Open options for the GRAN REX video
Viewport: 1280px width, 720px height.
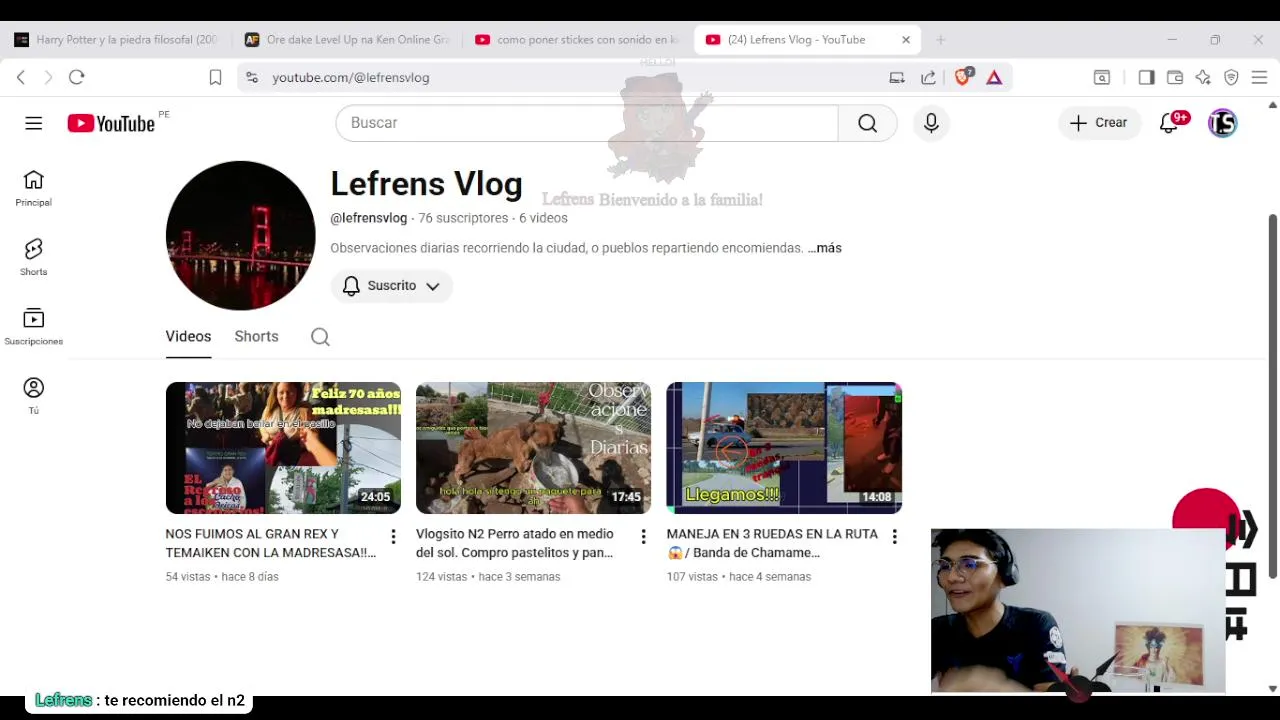393,537
